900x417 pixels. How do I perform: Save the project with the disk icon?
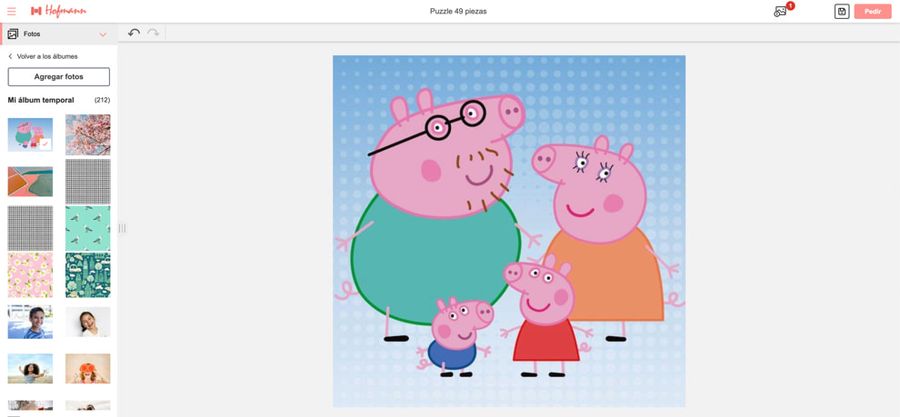pos(841,11)
